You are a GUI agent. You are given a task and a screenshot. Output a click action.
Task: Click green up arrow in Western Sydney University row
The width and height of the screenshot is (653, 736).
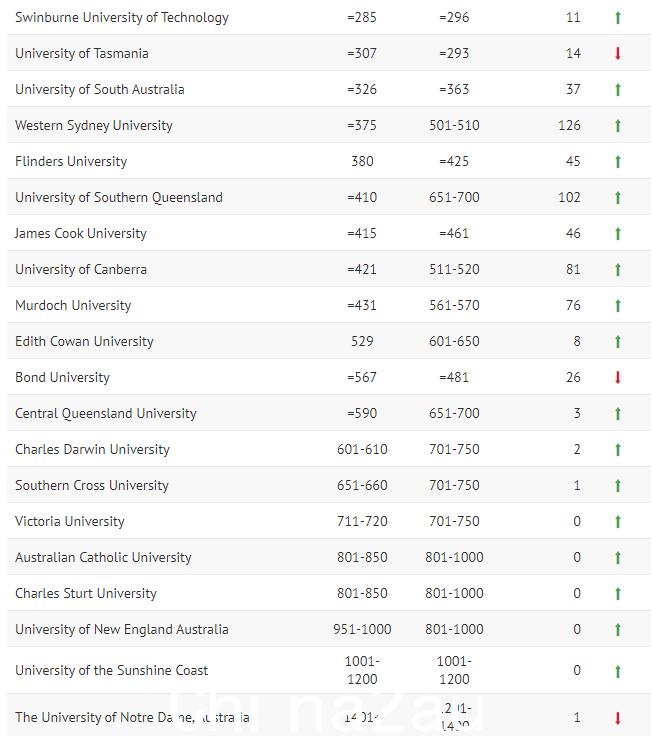618,126
